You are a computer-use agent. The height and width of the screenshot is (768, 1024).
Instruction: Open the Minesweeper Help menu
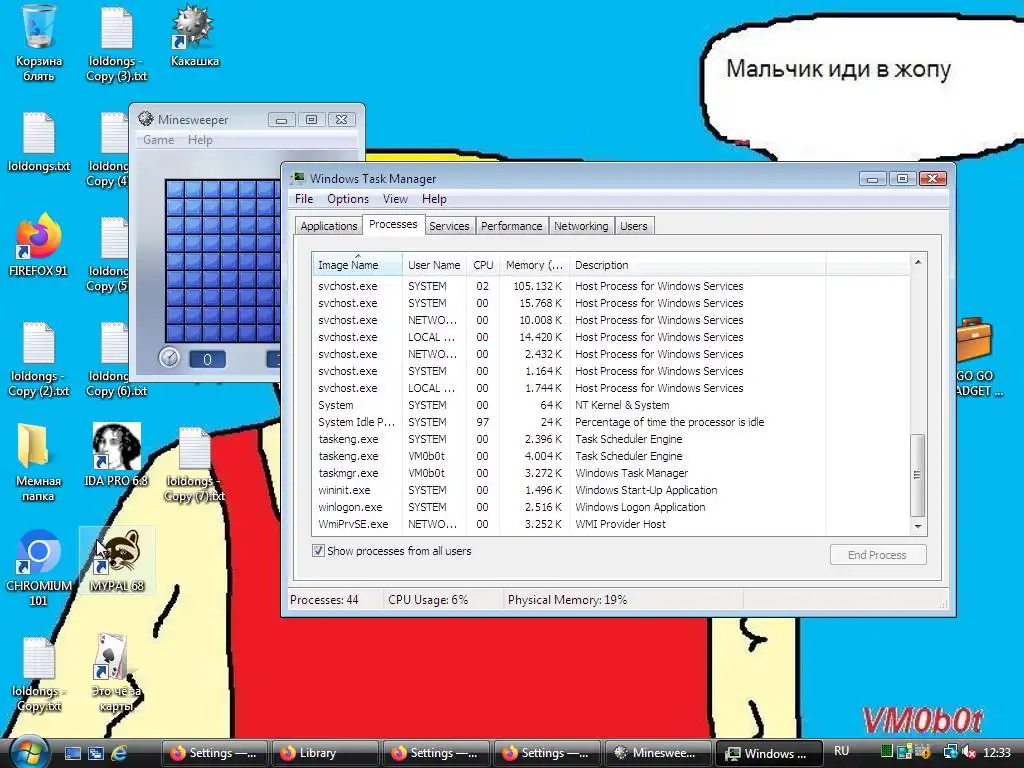point(200,140)
